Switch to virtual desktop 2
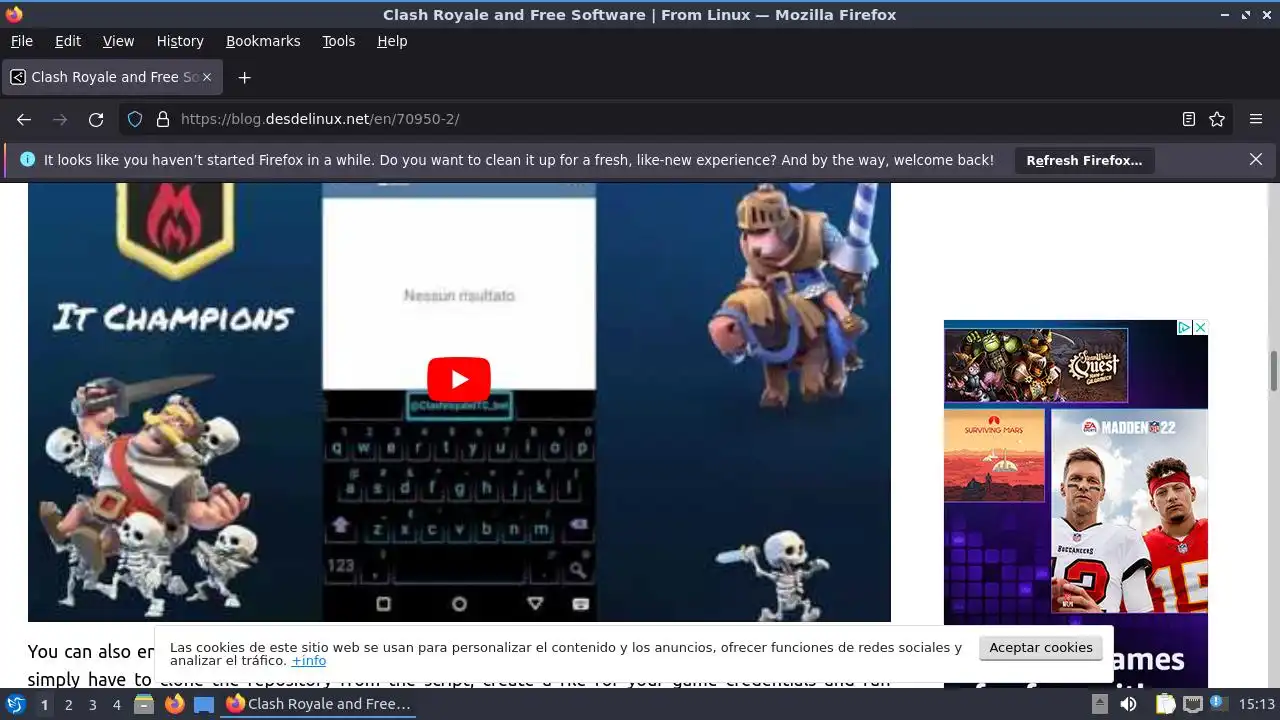This screenshot has width=1280, height=720. pos(68,704)
